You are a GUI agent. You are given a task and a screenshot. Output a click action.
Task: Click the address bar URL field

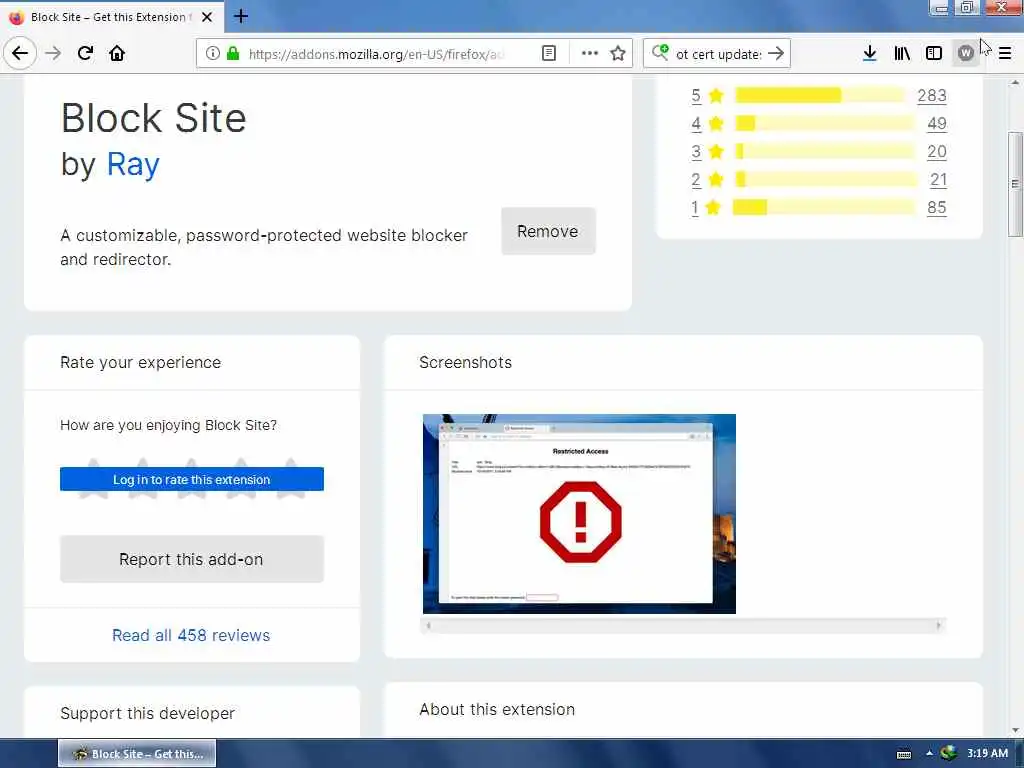coord(376,54)
